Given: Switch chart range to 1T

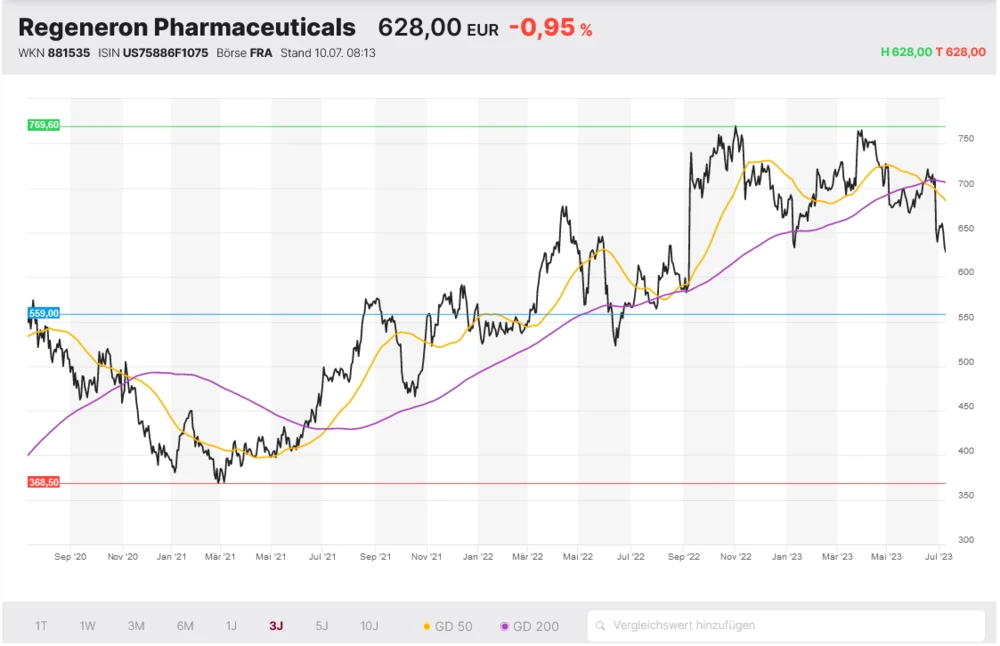Looking at the screenshot, I should pos(41,626).
